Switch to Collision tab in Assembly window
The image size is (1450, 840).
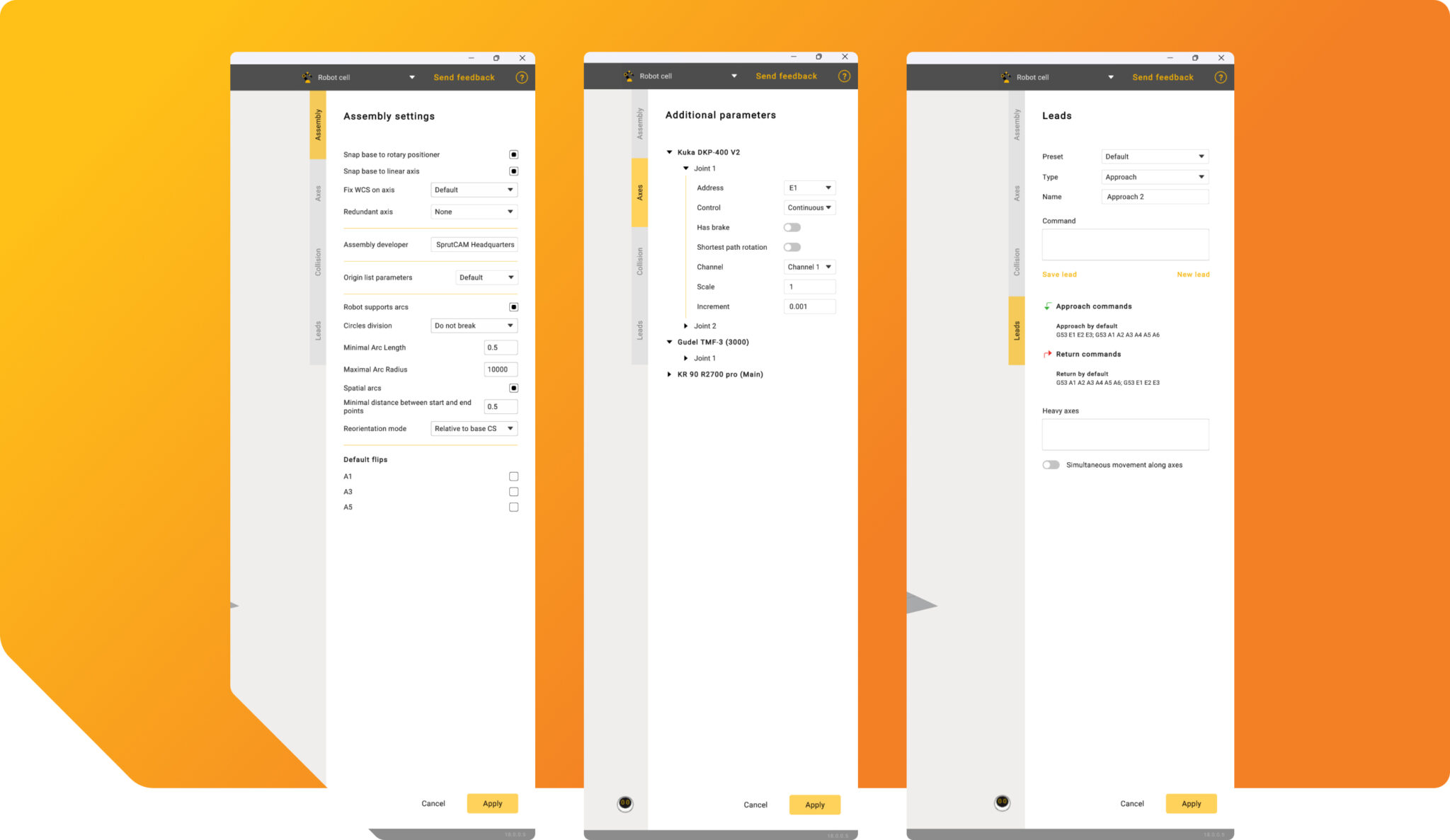pyautogui.click(x=318, y=262)
